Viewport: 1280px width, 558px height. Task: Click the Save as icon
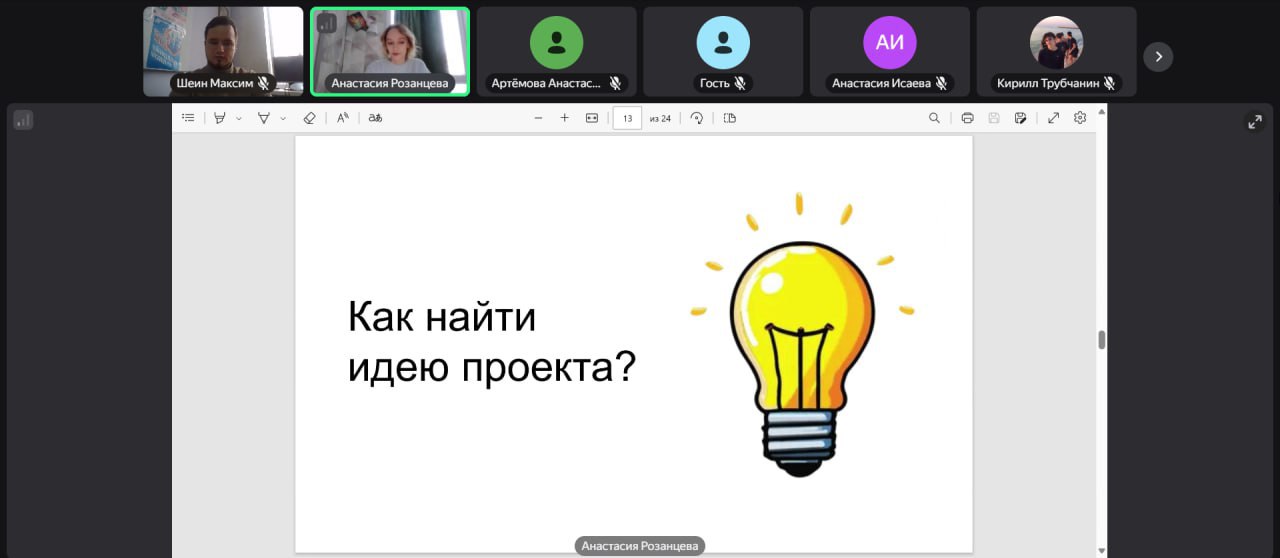coord(1020,118)
